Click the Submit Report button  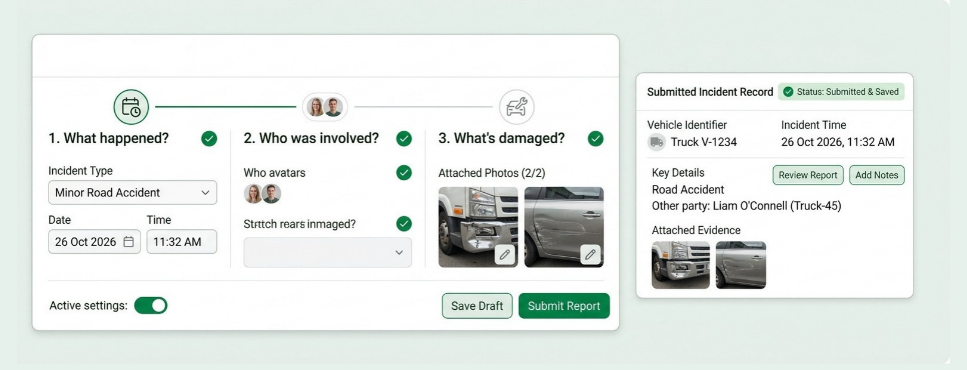[x=564, y=306]
